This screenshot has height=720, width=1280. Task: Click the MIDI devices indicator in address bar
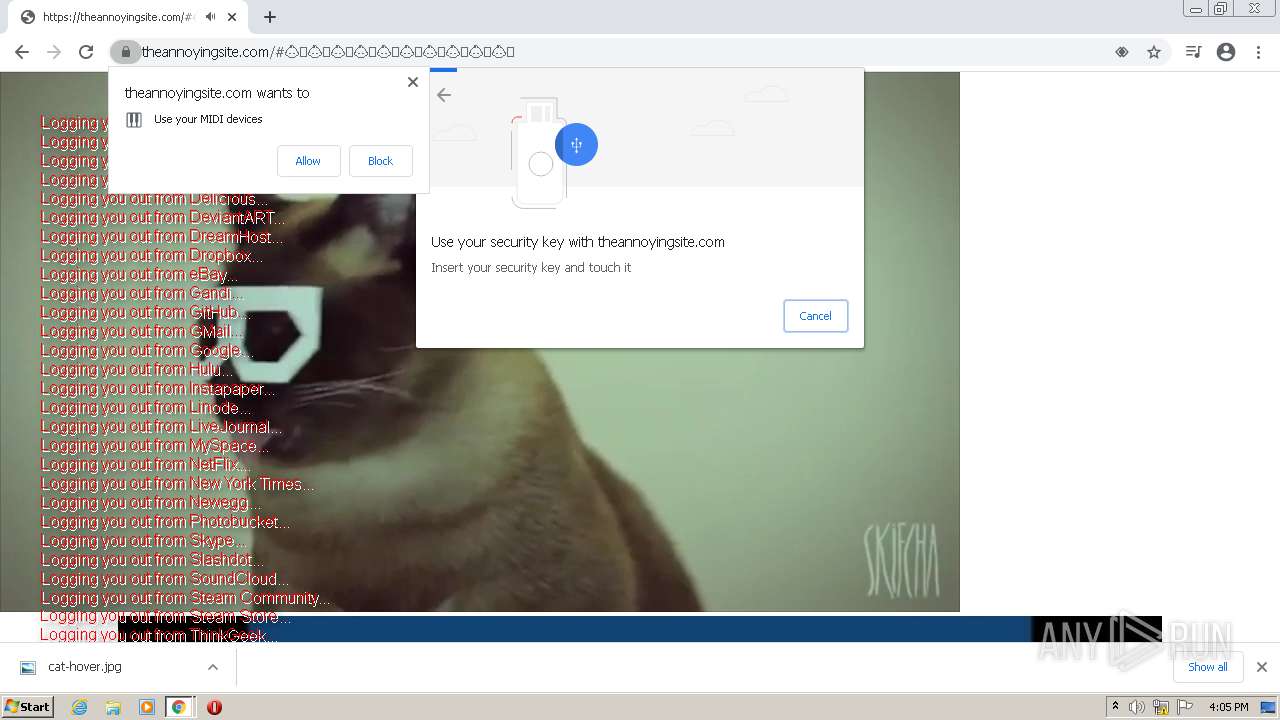tap(1122, 52)
